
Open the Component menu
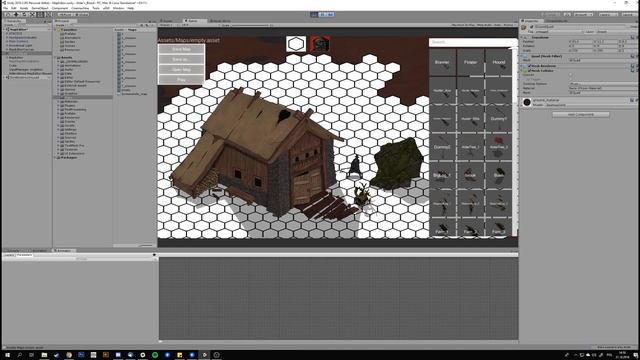click(x=60, y=8)
